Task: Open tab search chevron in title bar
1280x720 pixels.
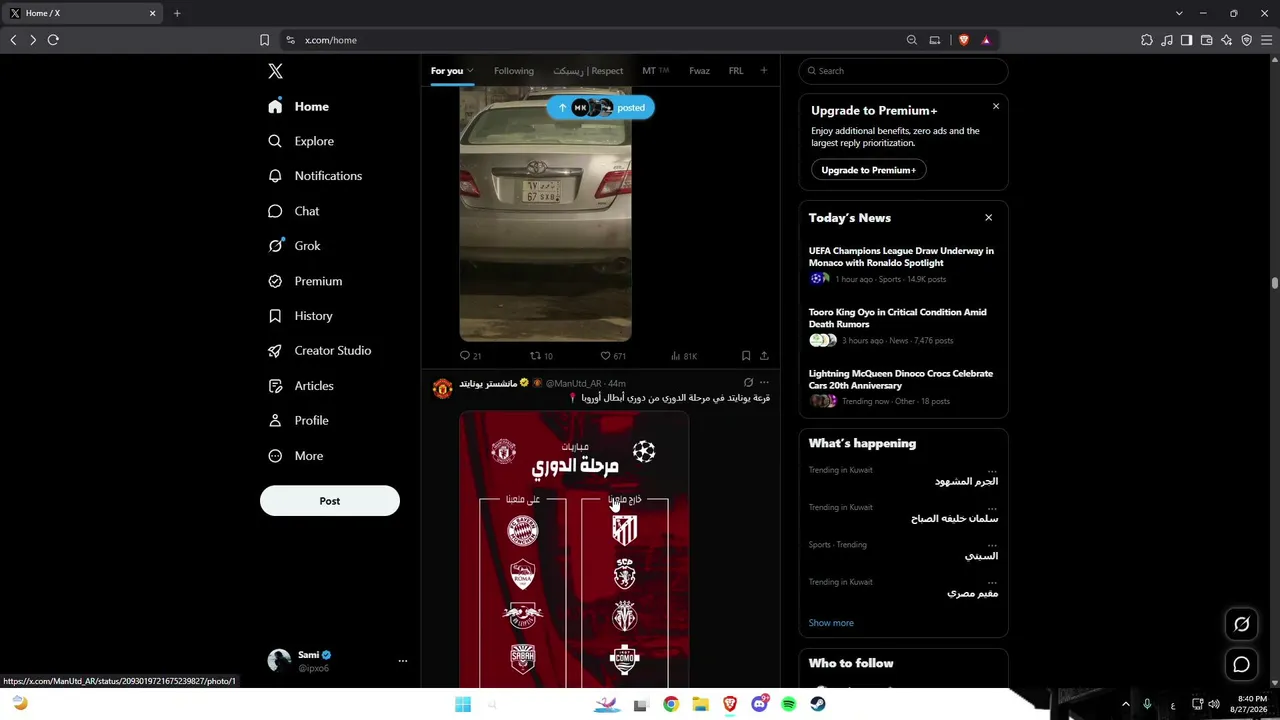Action: tap(1179, 13)
